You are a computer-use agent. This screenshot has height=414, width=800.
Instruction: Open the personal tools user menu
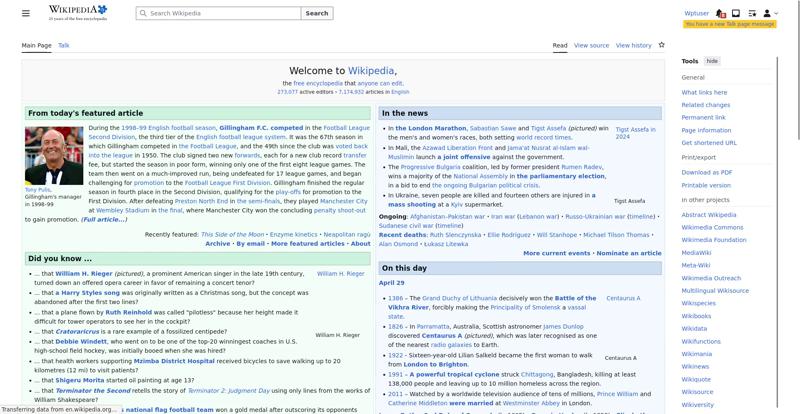768,14
